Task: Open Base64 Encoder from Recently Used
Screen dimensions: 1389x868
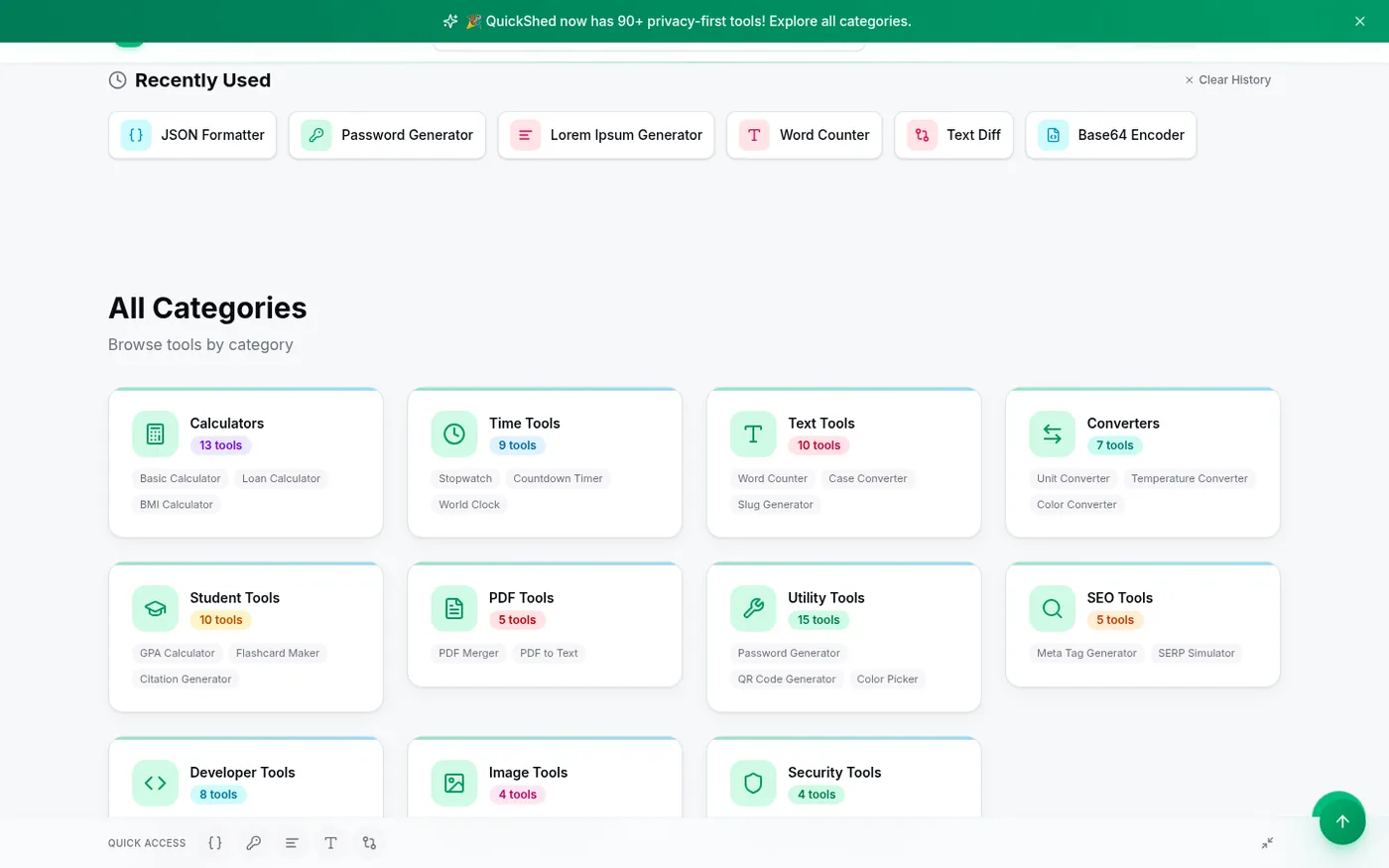Action: (x=1111, y=135)
